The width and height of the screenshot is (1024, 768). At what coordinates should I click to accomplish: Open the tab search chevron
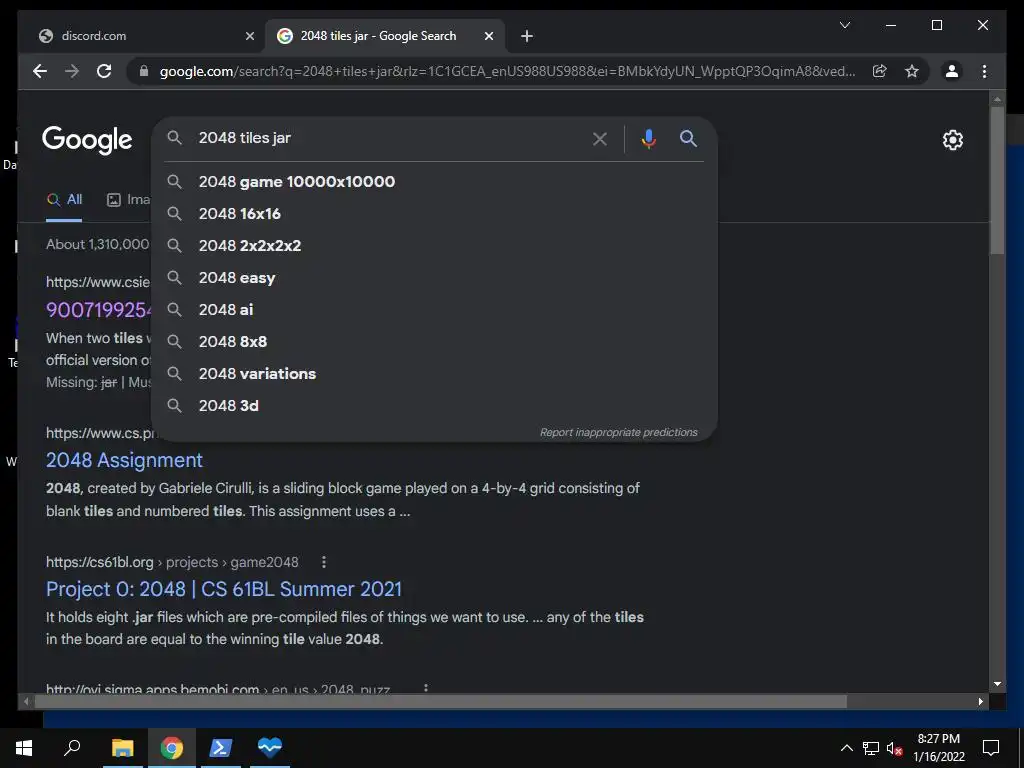pyautogui.click(x=844, y=25)
